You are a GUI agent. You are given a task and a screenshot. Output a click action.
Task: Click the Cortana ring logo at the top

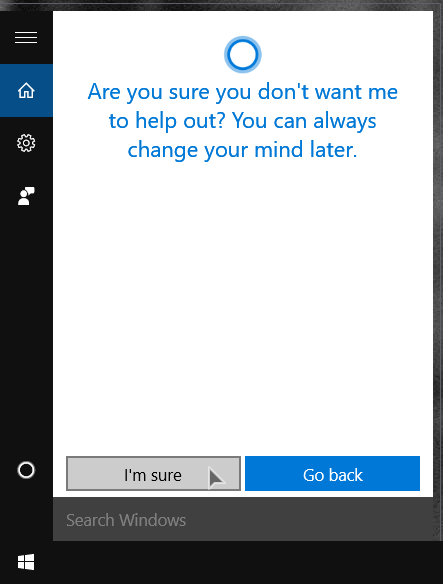(x=243, y=55)
